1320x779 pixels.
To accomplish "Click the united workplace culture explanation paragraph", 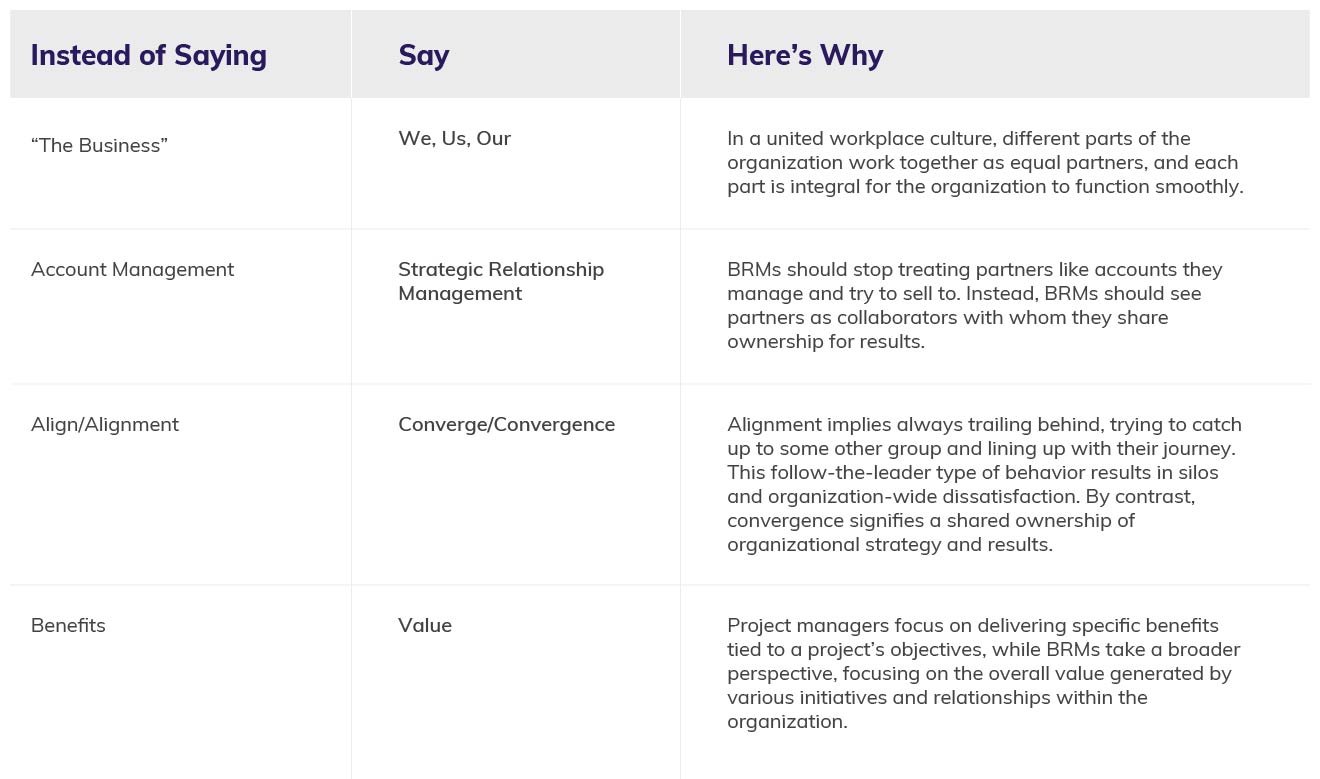I will (x=985, y=163).
